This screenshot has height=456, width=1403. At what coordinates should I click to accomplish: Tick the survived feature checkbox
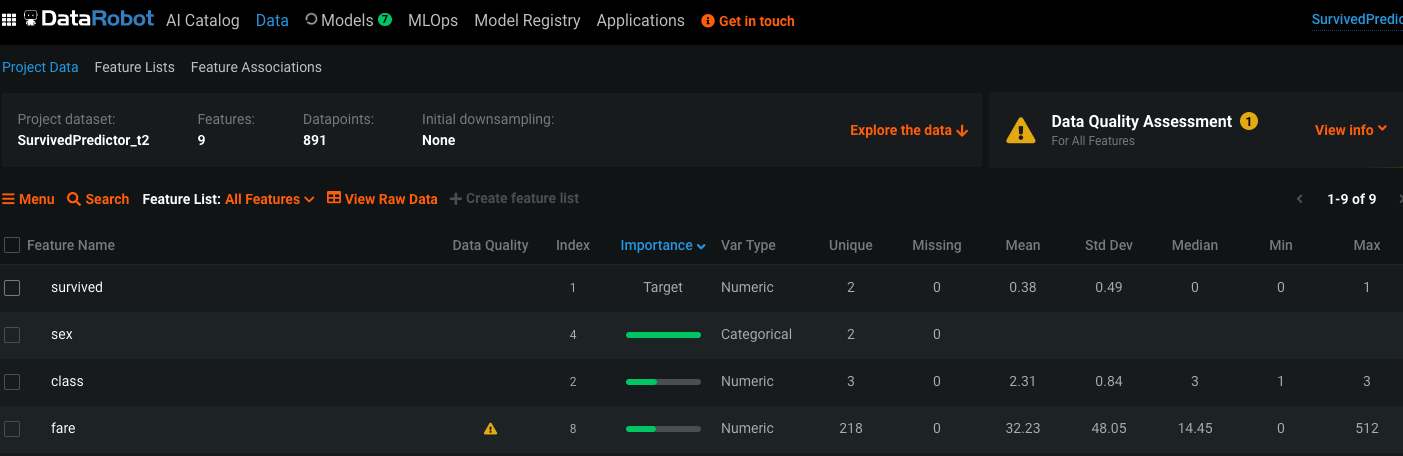[12, 288]
